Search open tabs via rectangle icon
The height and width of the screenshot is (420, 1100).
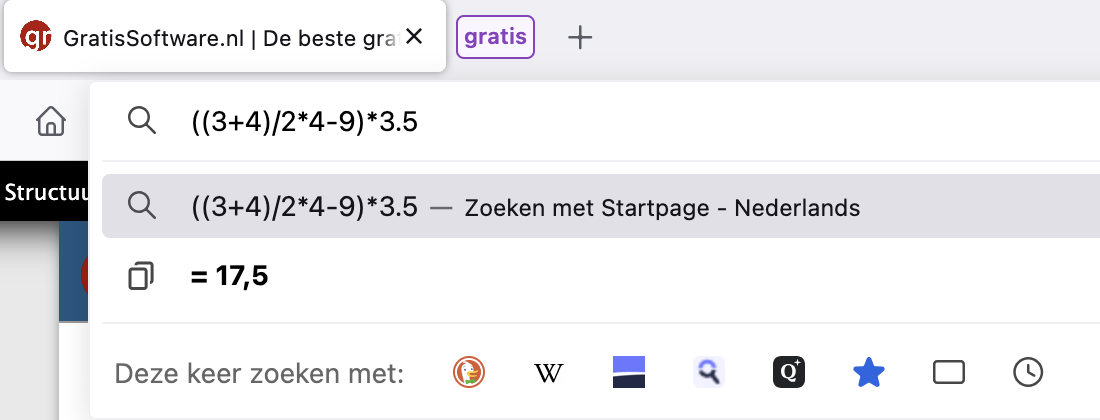(948, 373)
